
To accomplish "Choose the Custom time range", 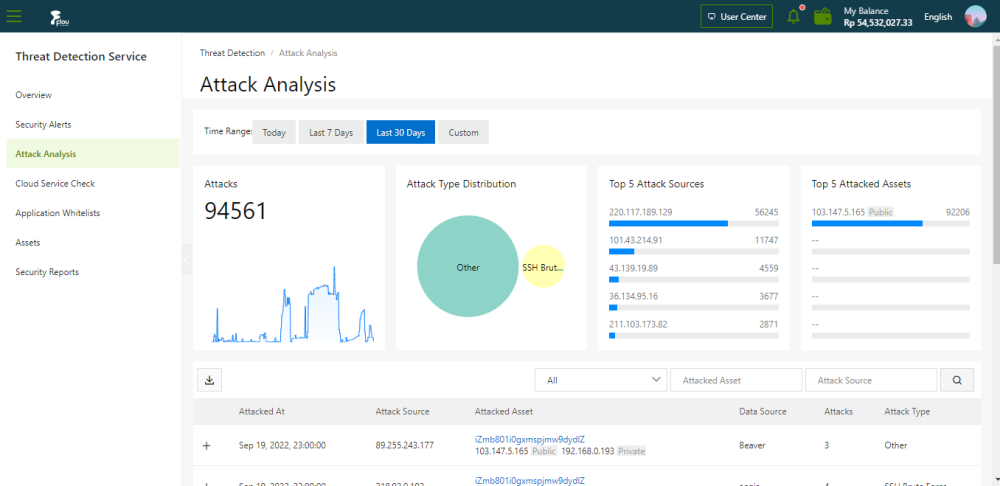I will 464,133.
